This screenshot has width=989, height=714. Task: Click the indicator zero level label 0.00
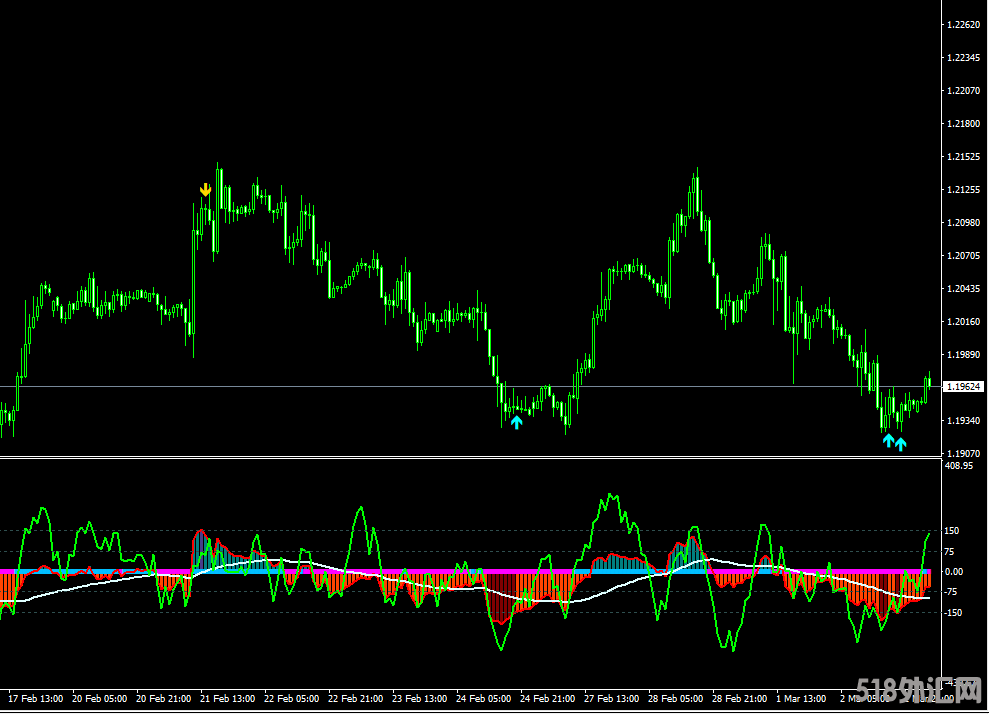pyautogui.click(x=954, y=571)
